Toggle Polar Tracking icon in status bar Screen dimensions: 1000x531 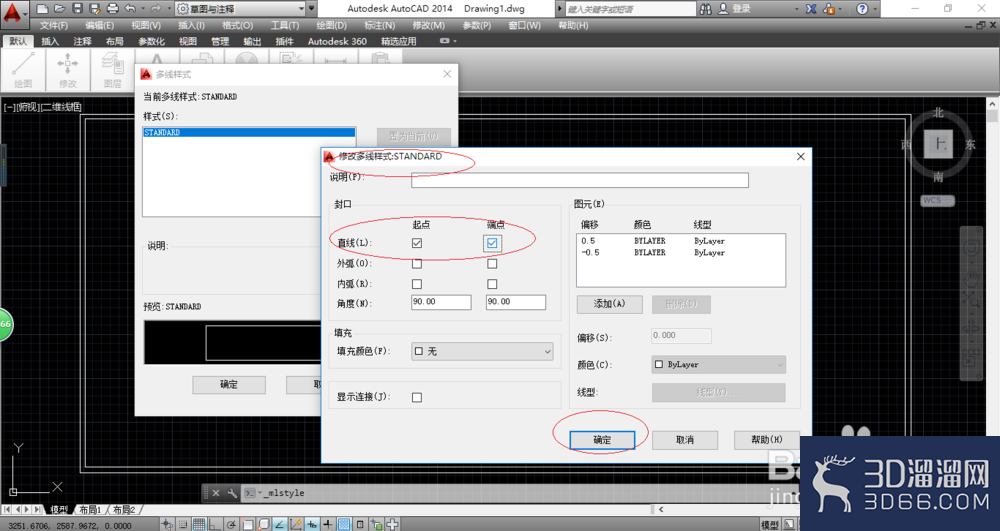tap(231, 524)
